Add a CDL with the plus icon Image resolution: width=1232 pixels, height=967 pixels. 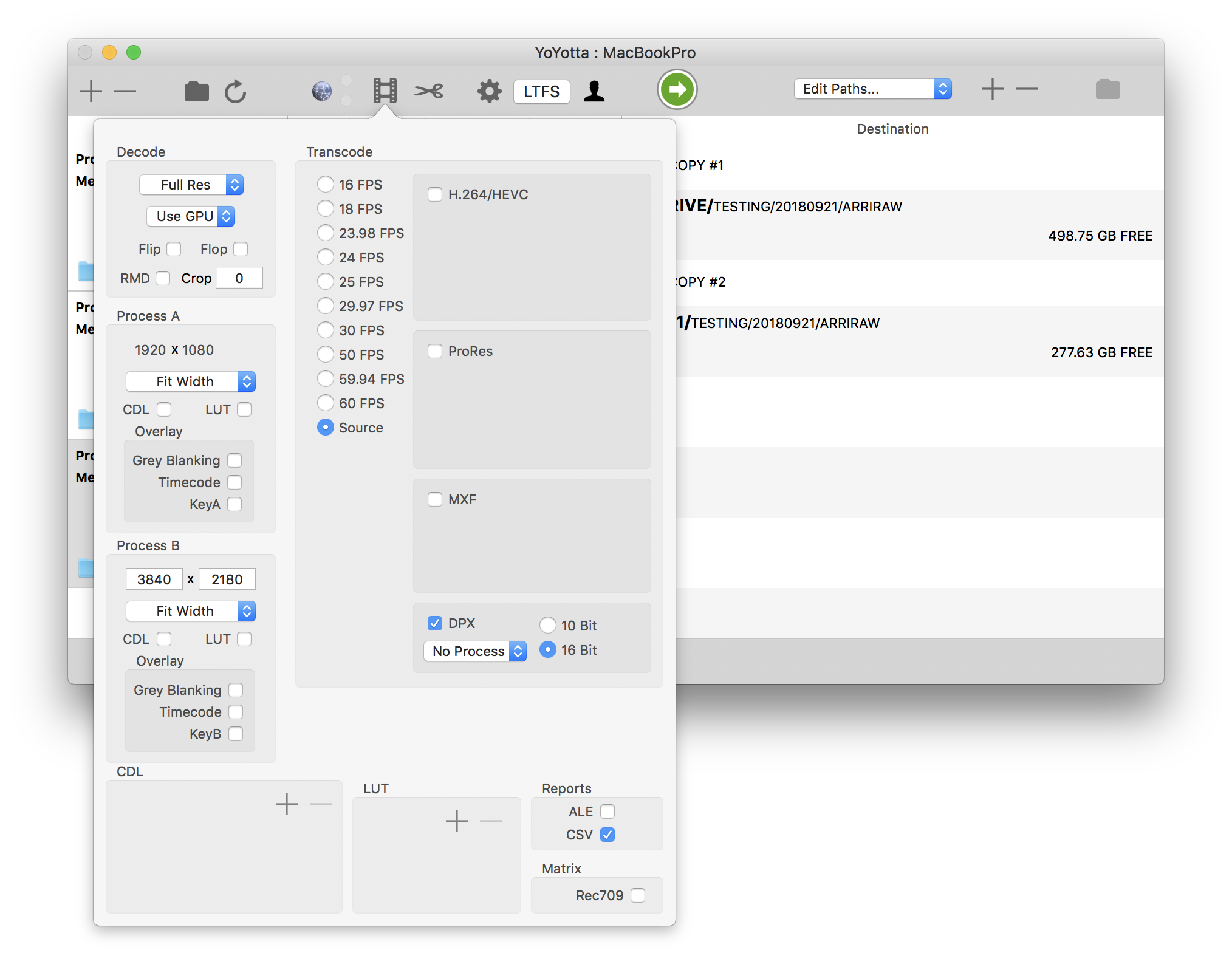pyautogui.click(x=287, y=804)
